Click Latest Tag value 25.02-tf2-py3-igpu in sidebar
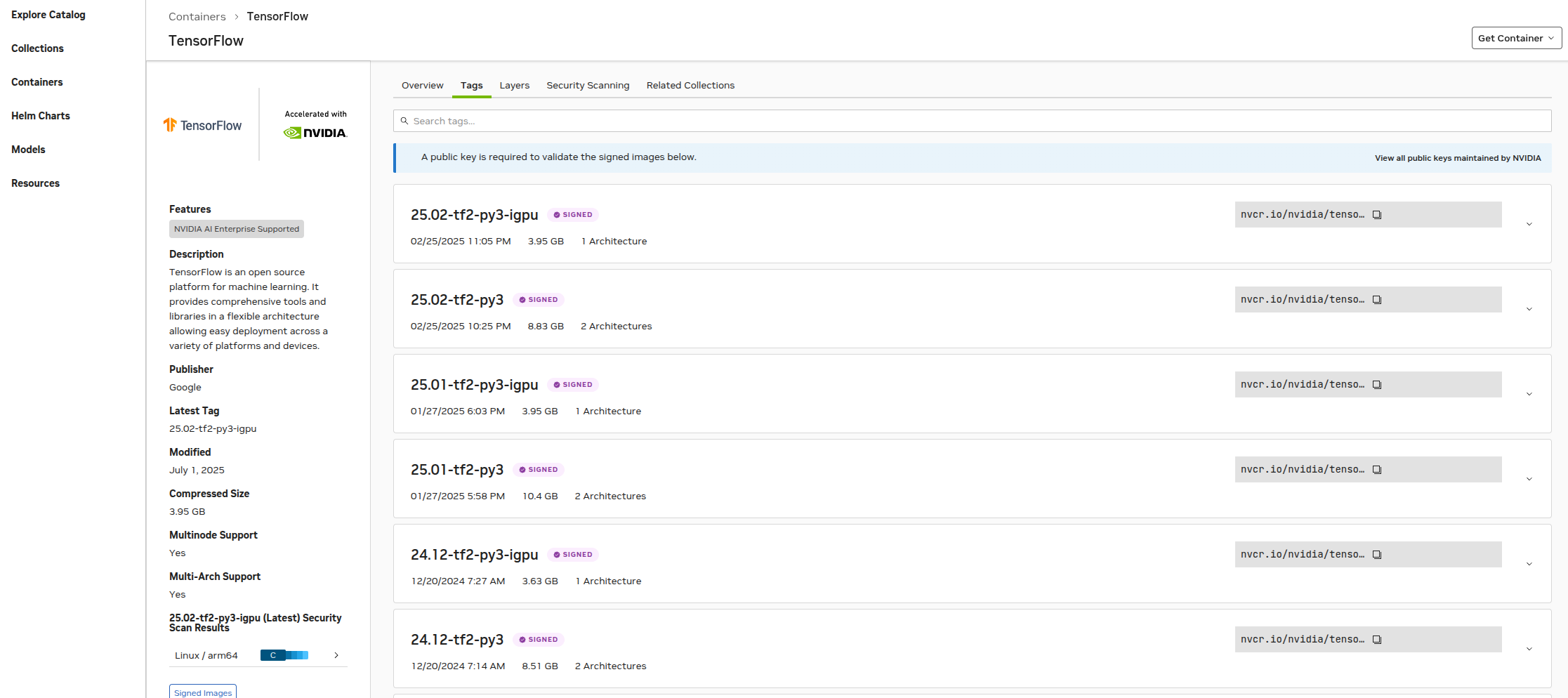 pyautogui.click(x=213, y=429)
